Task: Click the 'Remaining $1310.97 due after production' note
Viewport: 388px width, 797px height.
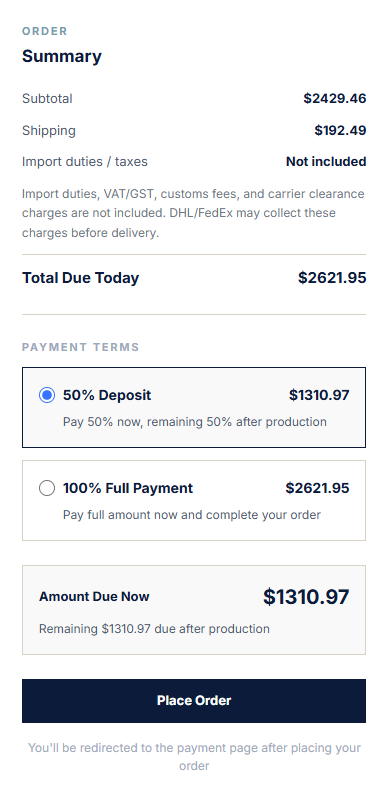Action: pyautogui.click(x=154, y=628)
